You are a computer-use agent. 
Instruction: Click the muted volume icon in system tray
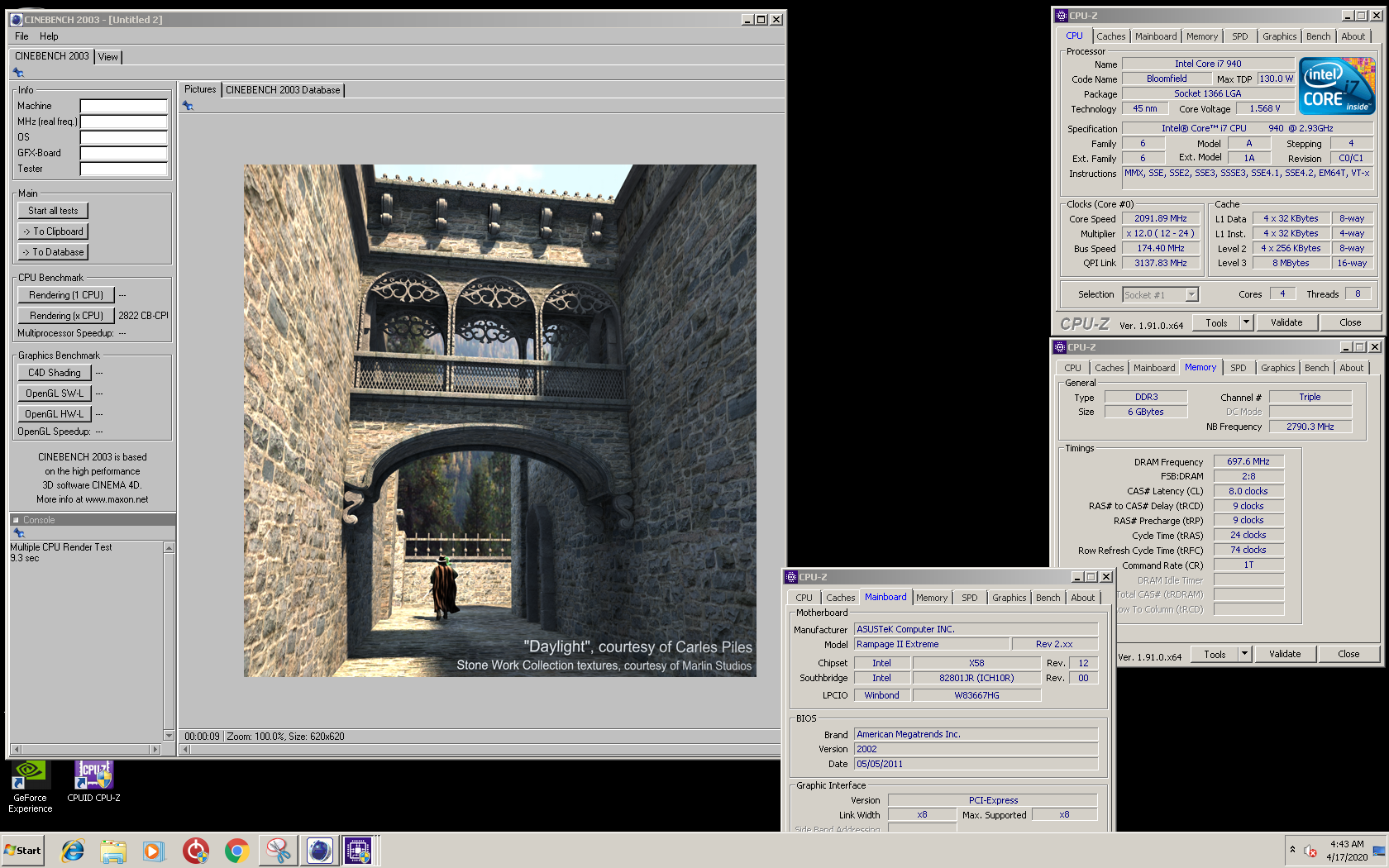point(1310,851)
